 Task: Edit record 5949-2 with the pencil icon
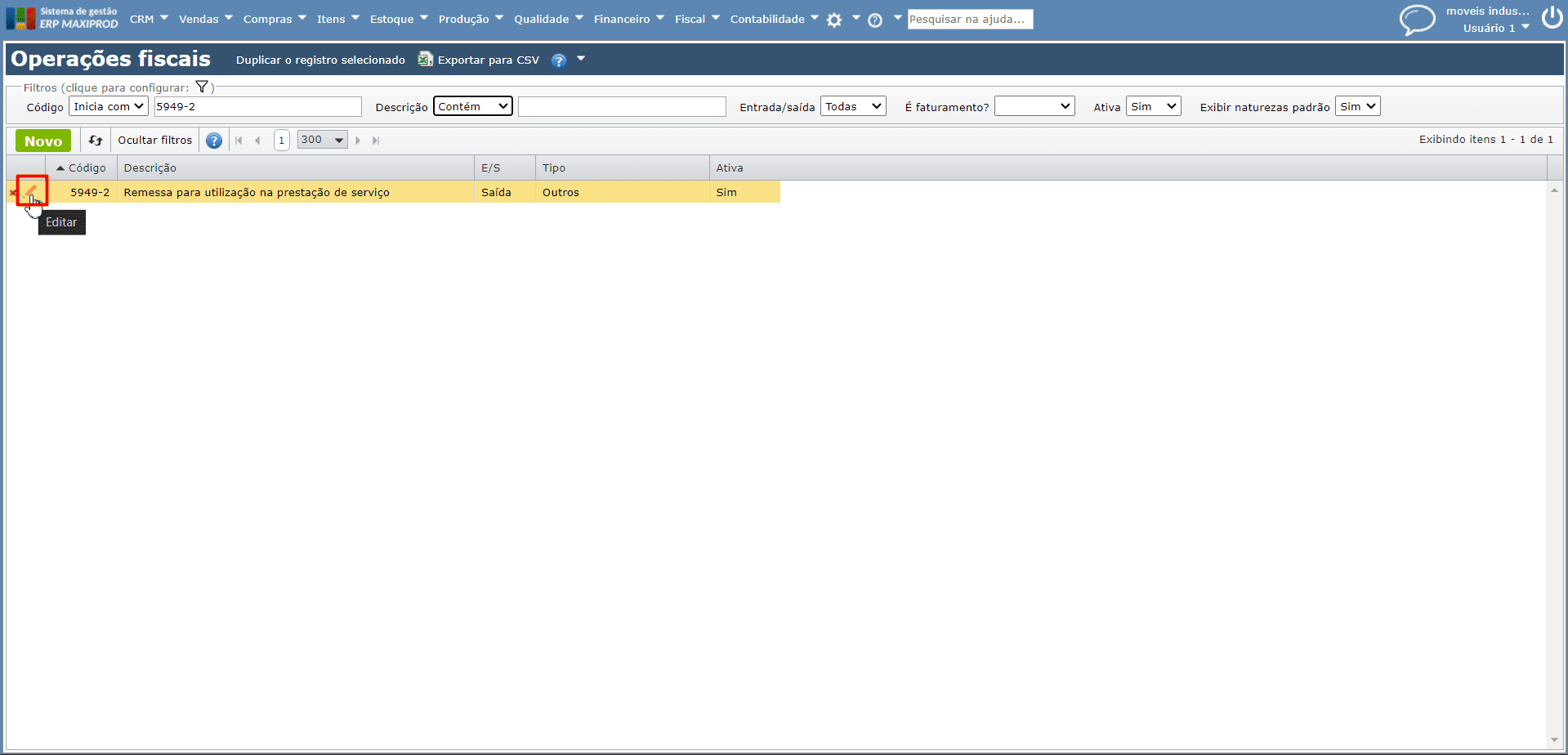31,191
